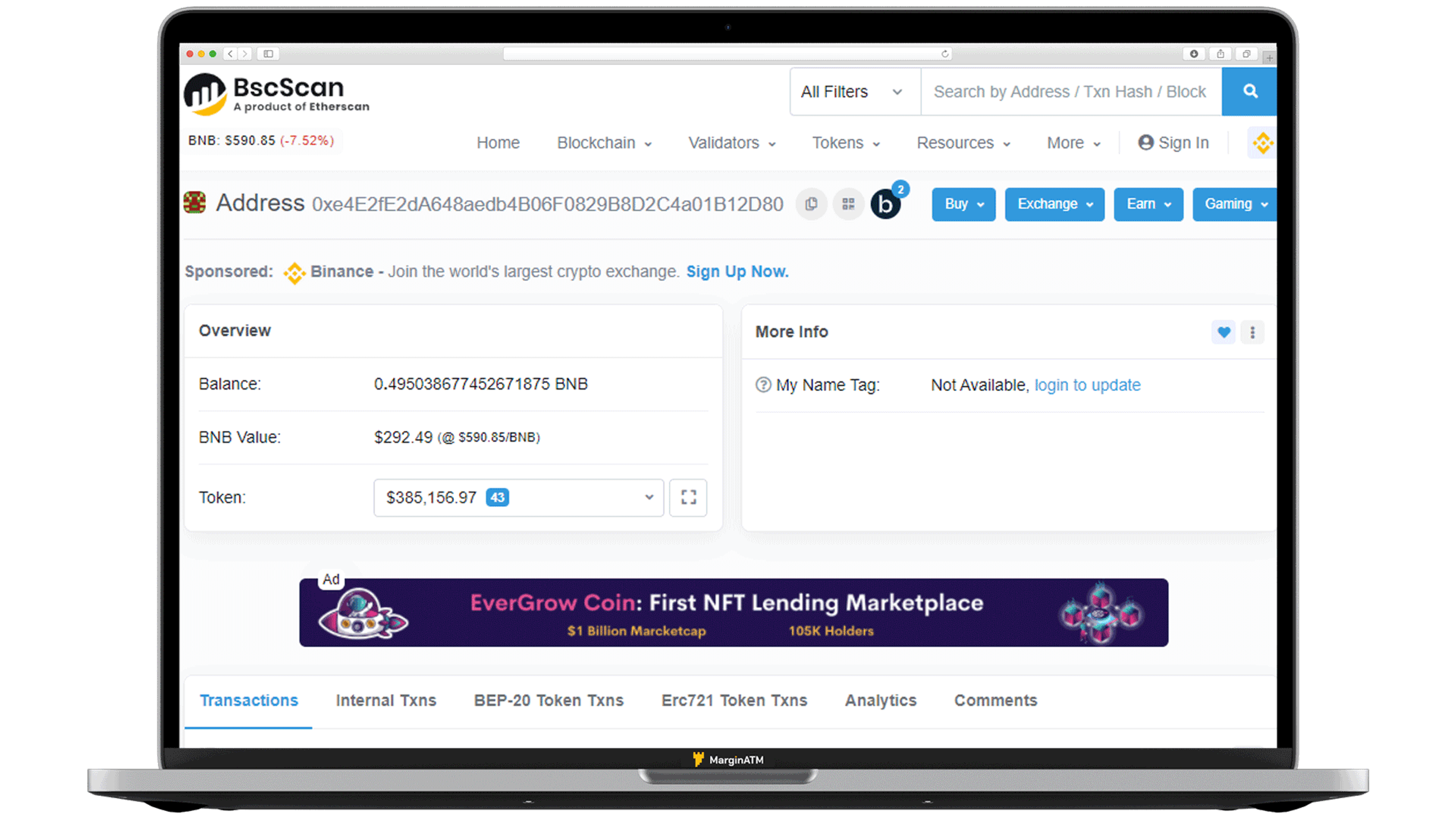Switch to the Internal Txns tab
1456x819 pixels.
tap(386, 700)
